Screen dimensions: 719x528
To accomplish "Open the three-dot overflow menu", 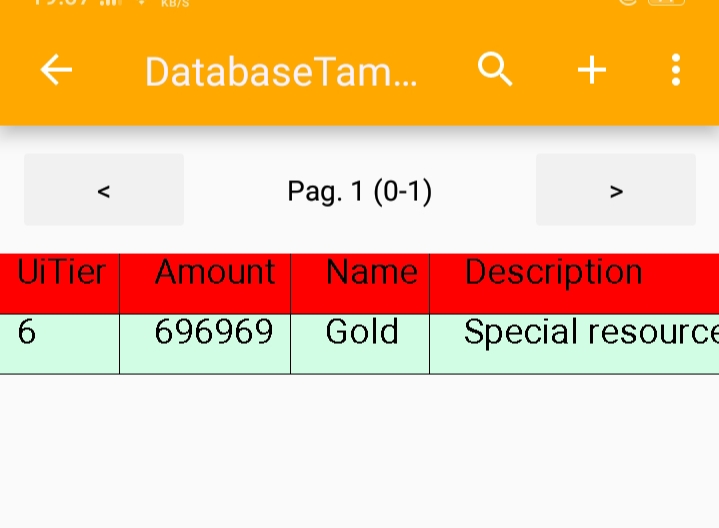I will point(676,70).
